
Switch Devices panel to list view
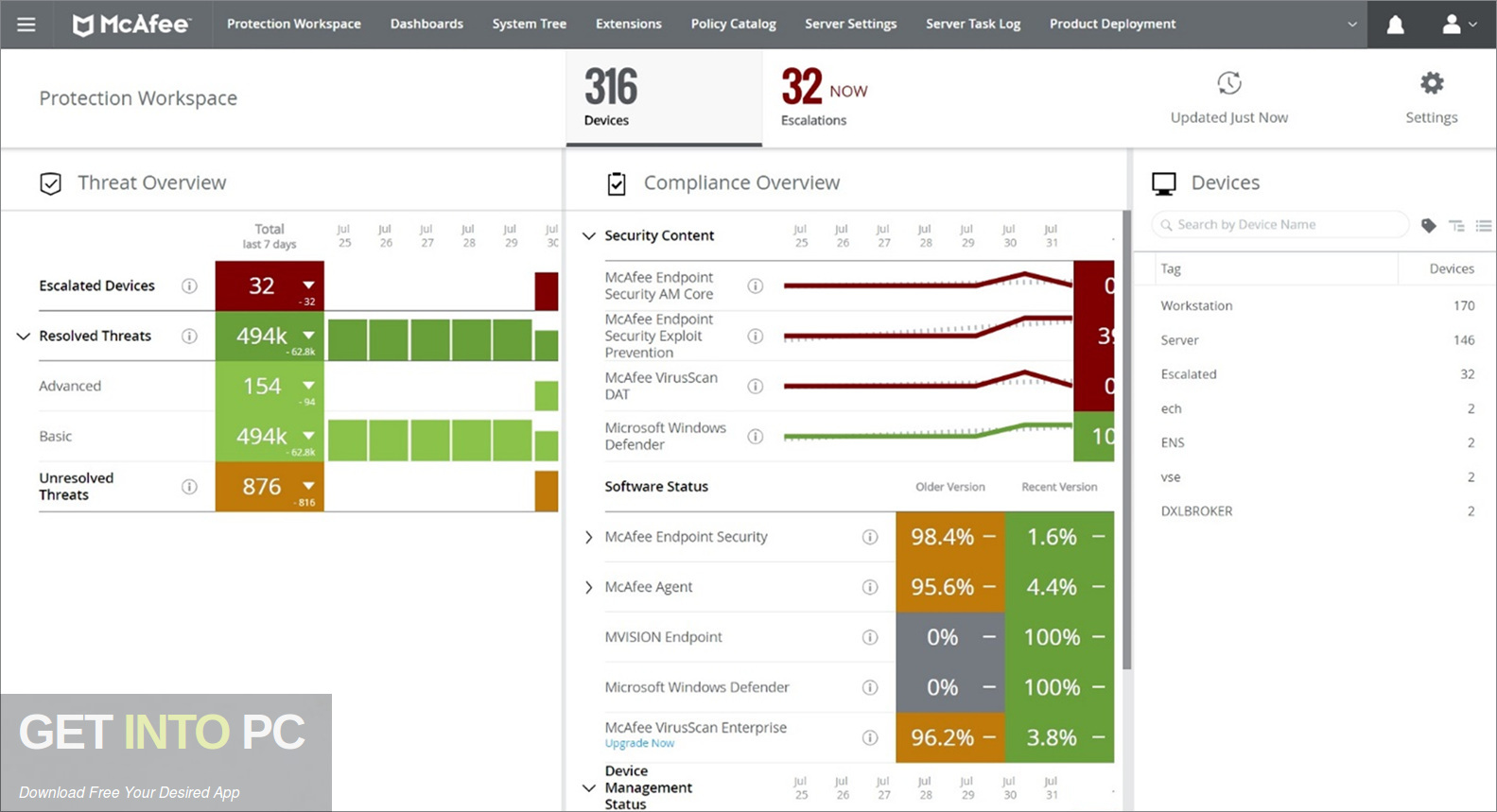[1484, 225]
